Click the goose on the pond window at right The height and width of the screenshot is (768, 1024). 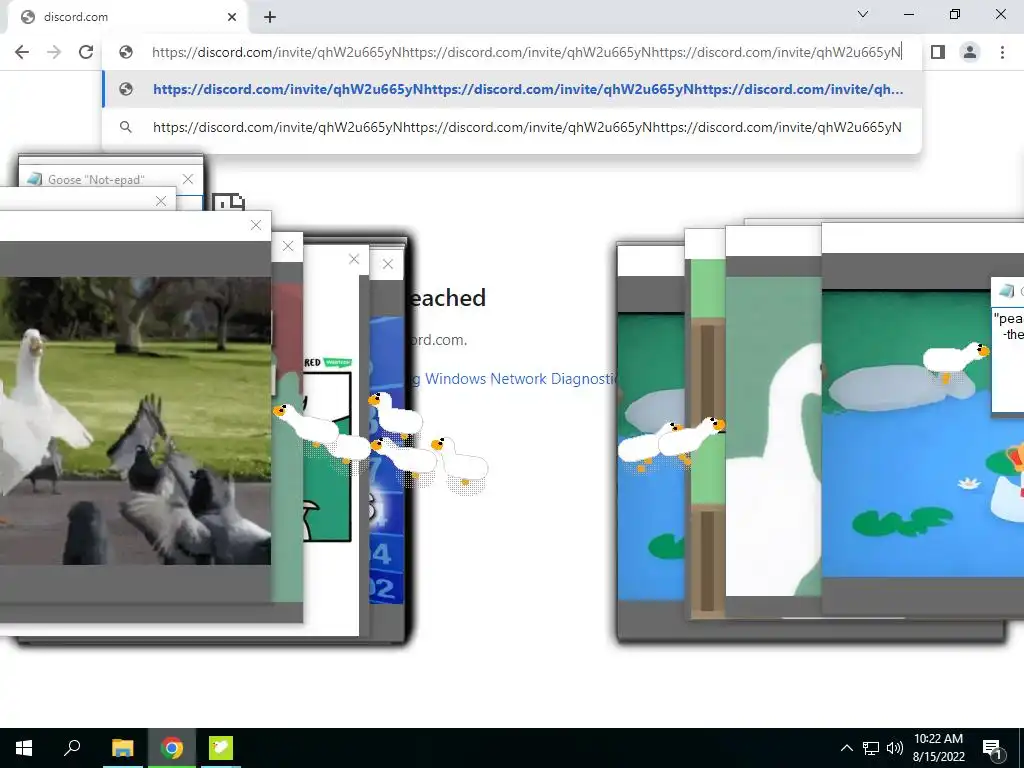955,360
